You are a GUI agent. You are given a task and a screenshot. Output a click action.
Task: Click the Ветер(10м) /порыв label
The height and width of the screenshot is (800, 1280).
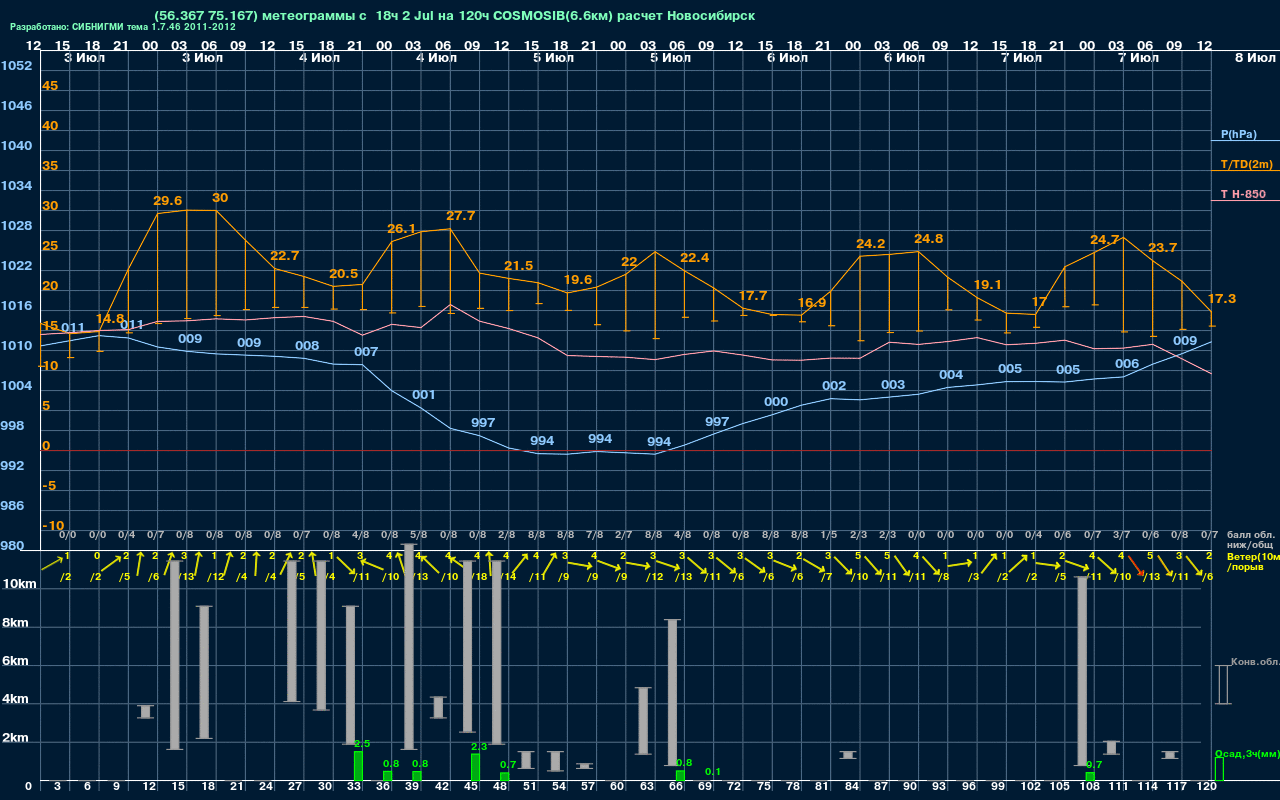point(1253,561)
